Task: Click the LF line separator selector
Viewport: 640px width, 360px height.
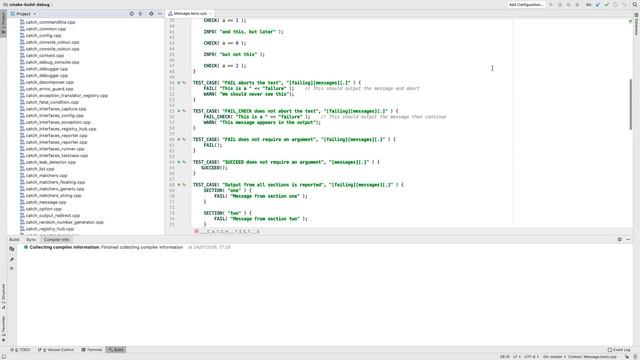Action: [x=516, y=357]
